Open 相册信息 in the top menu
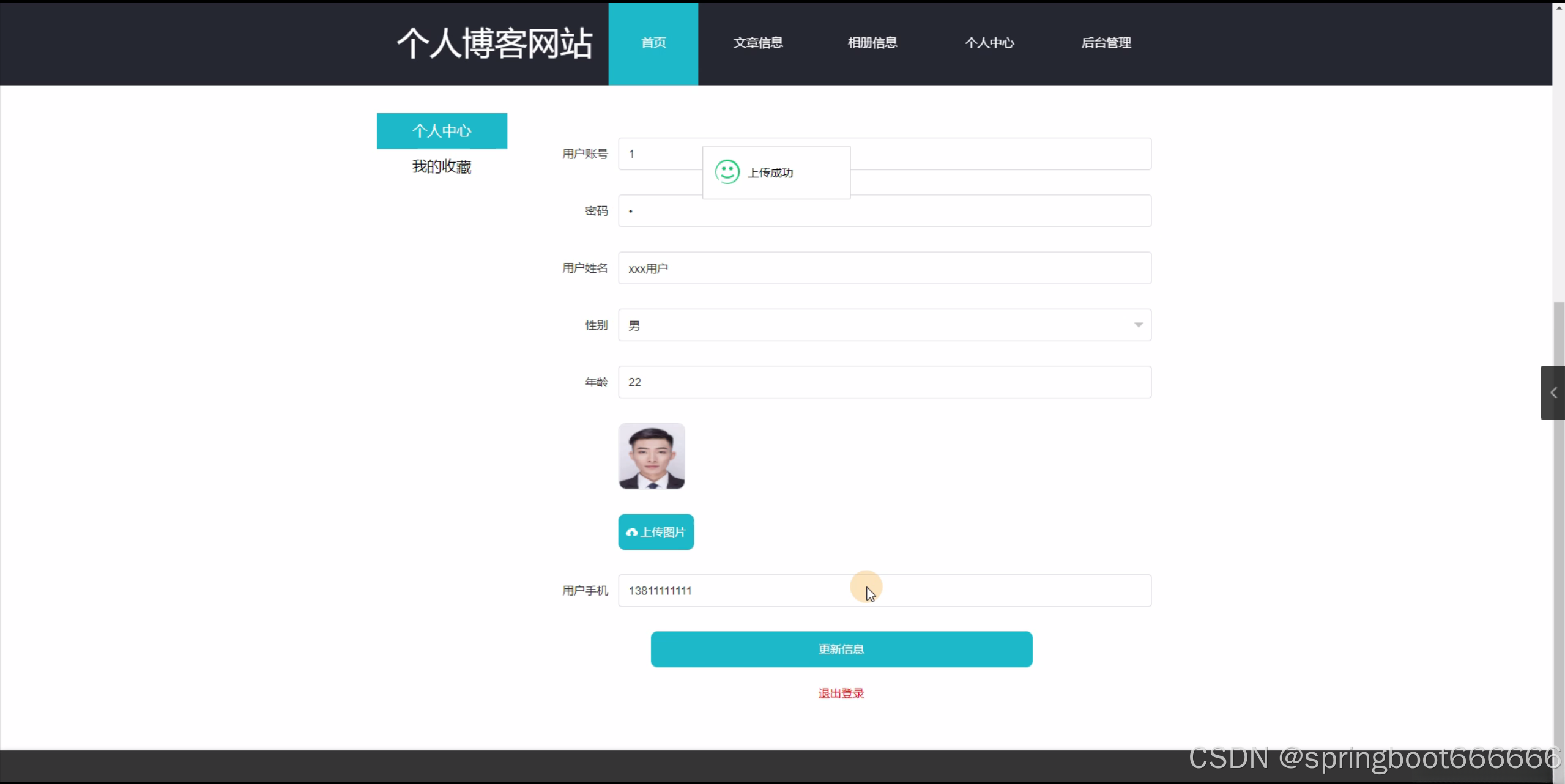Viewport: 1565px width, 784px height. 872,43
